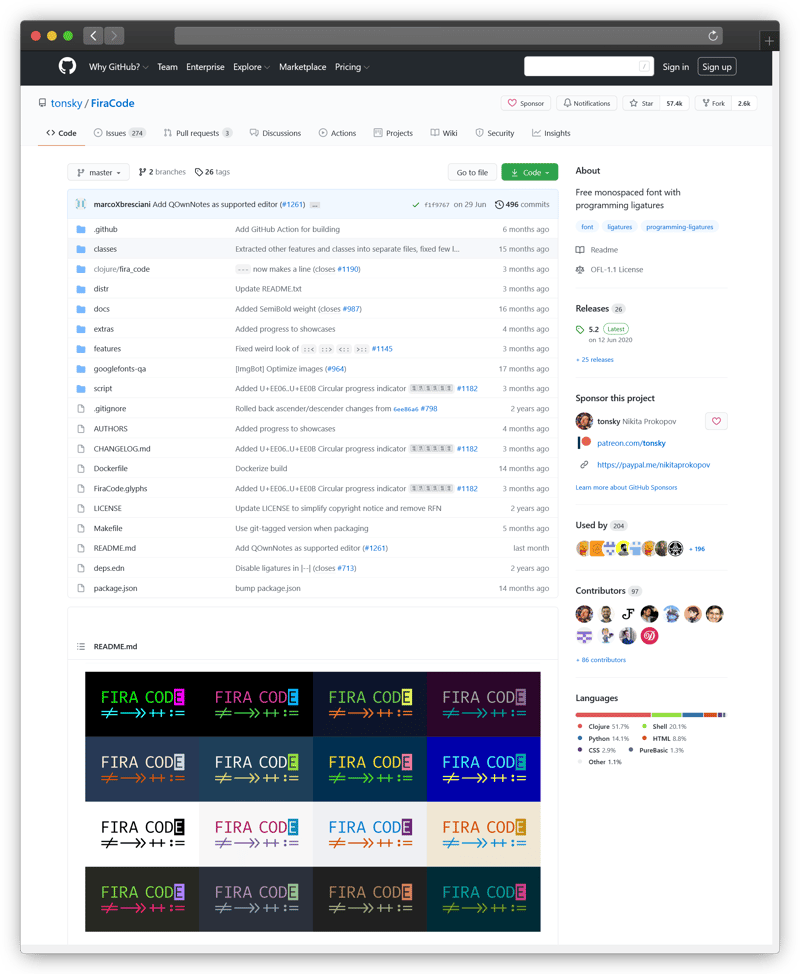Click tonsky's avatar under Sponsor this project
The image size is (800, 974).
(x=584, y=421)
